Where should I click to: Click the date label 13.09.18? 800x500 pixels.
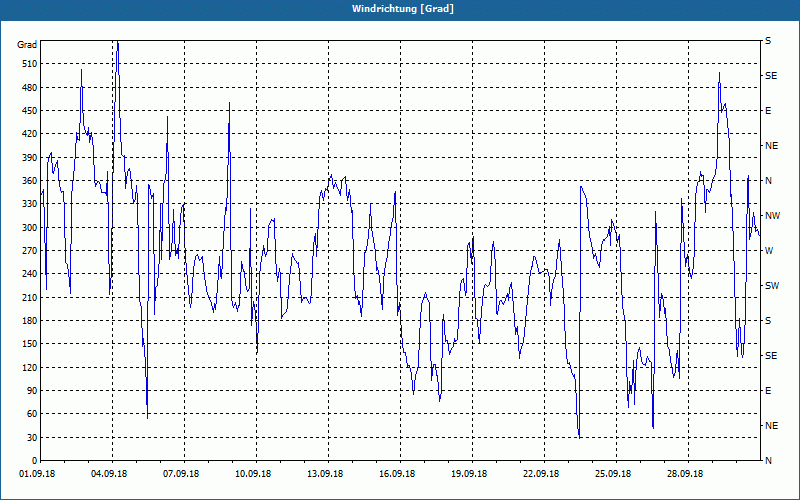coord(325,474)
